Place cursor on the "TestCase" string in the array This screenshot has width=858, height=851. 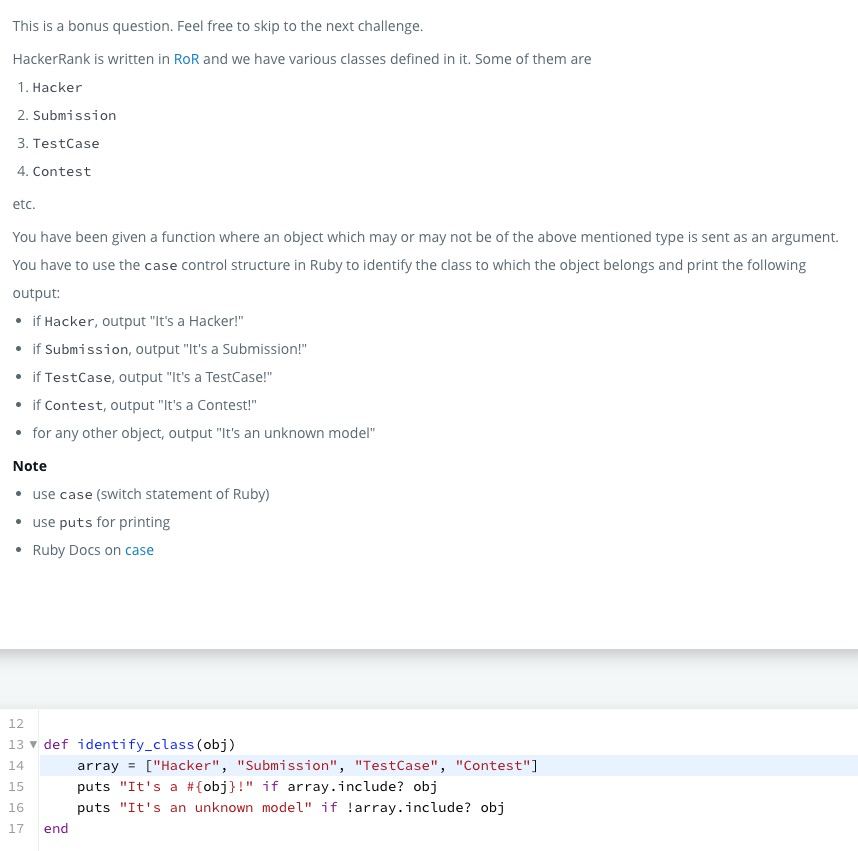[397, 766]
